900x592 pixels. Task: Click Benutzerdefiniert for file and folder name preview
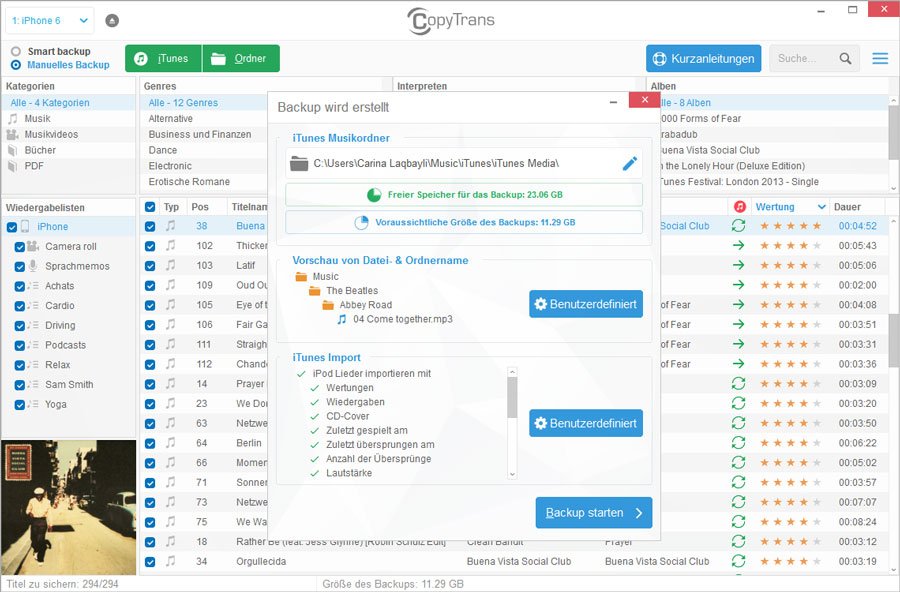586,304
